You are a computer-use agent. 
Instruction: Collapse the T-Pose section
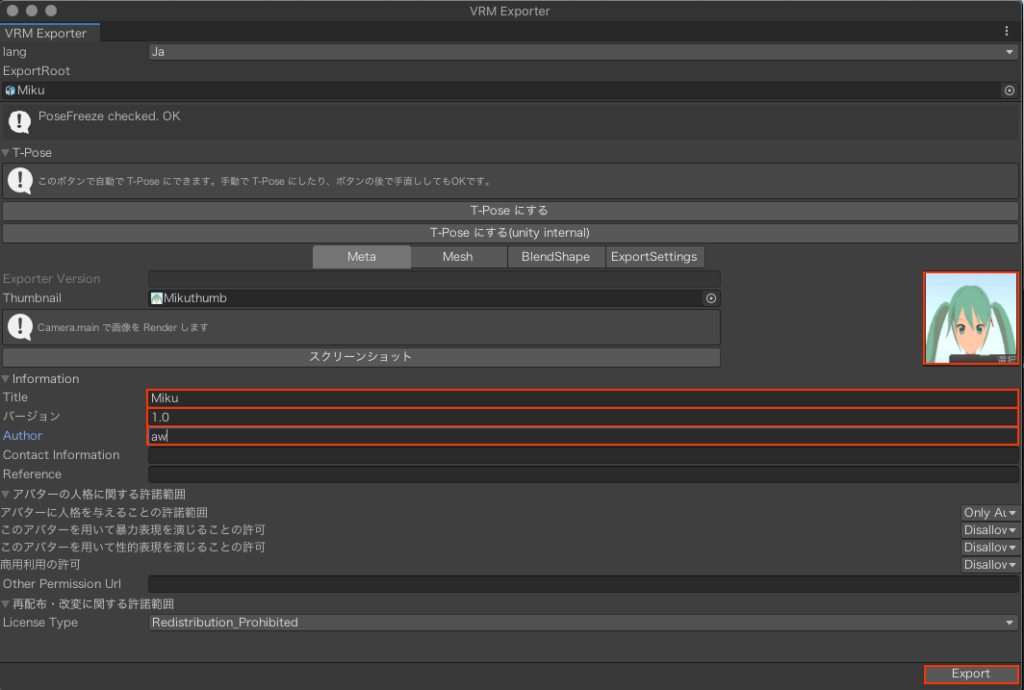(6, 153)
